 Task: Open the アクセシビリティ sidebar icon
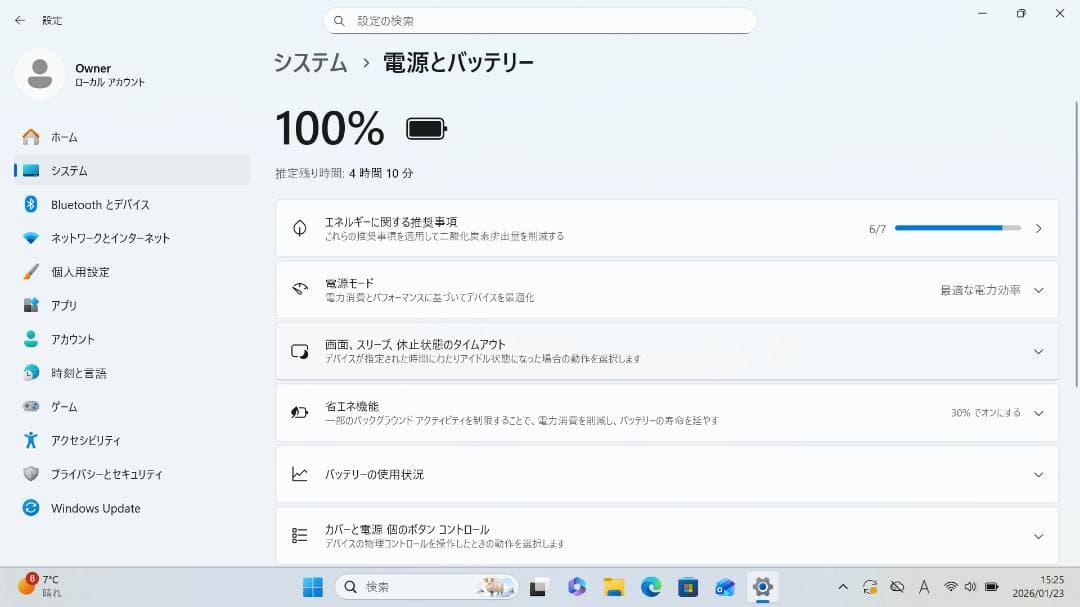29,440
